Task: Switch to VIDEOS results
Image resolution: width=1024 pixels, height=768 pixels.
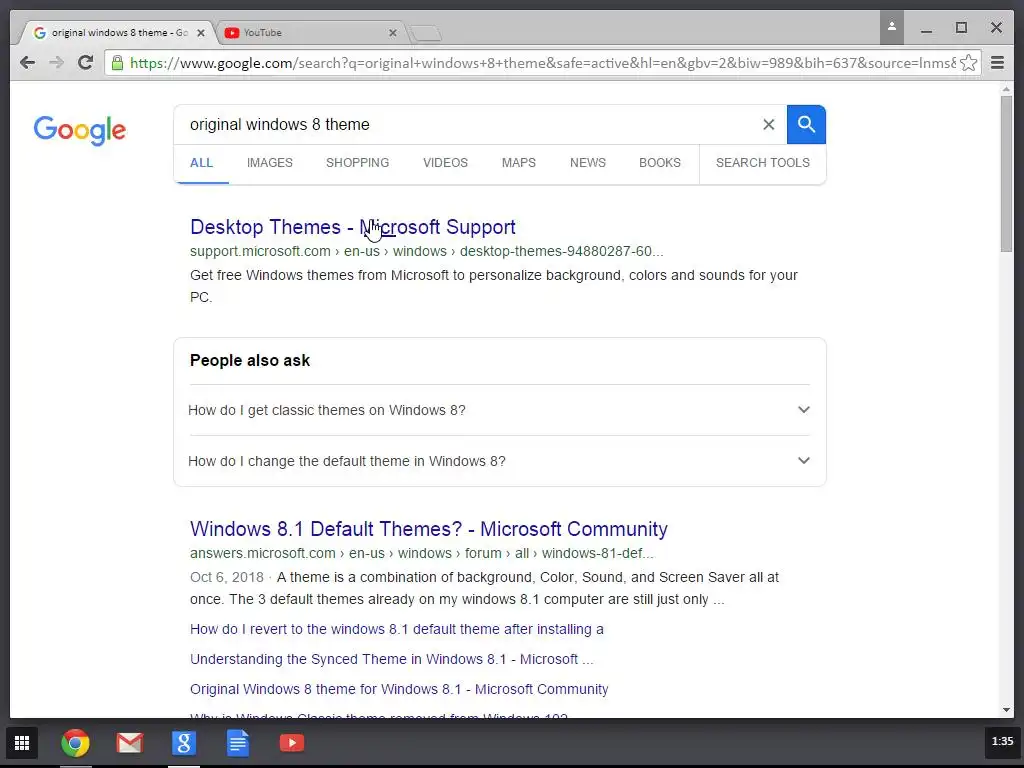Action: [445, 163]
